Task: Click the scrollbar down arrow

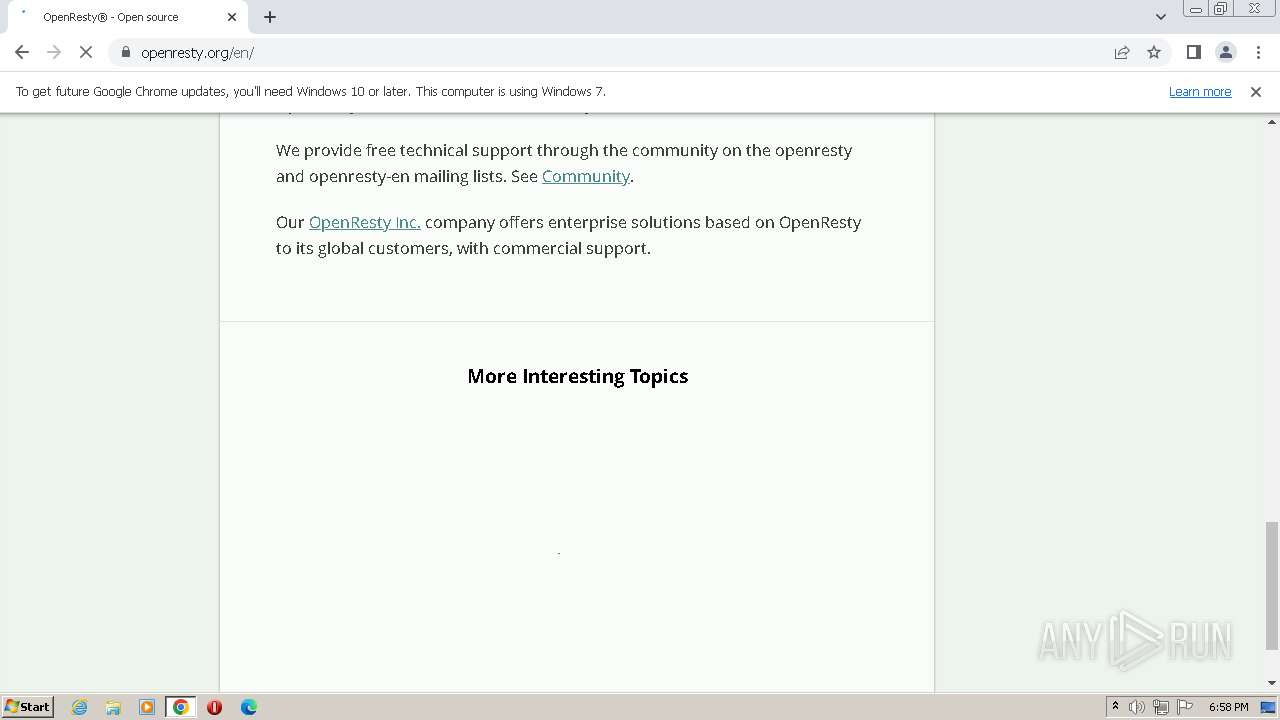Action: [1272, 684]
